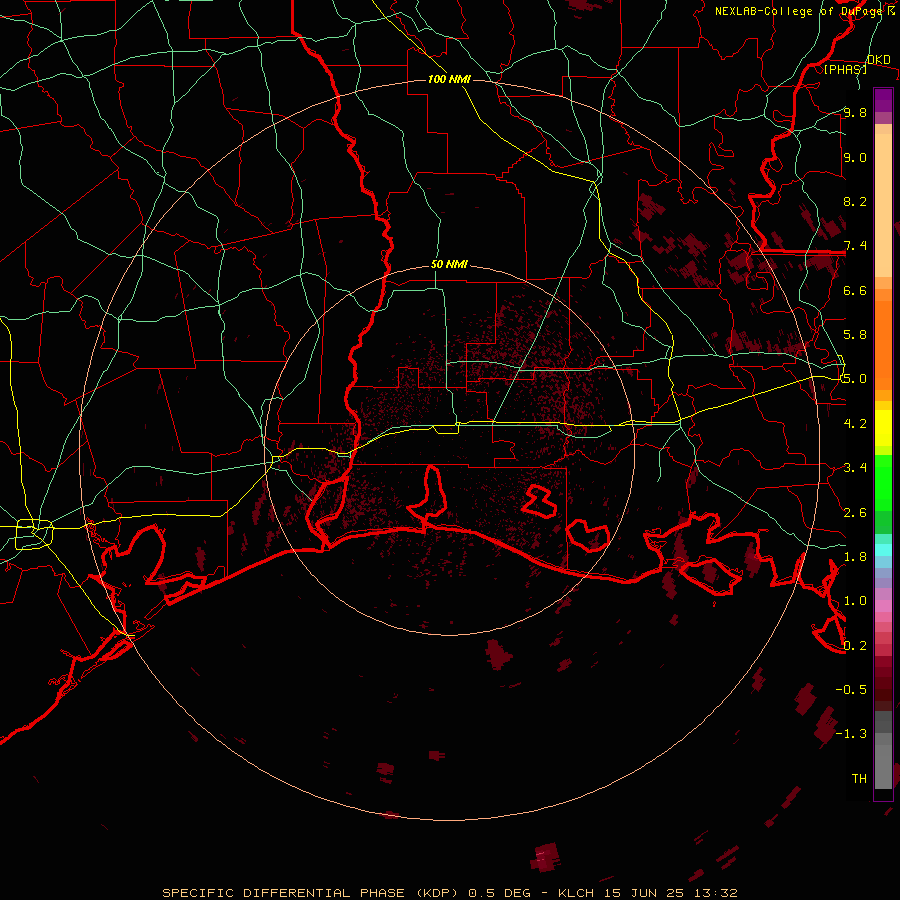Click the 4.2 color scale value
This screenshot has width=900, height=900.
(x=855, y=424)
